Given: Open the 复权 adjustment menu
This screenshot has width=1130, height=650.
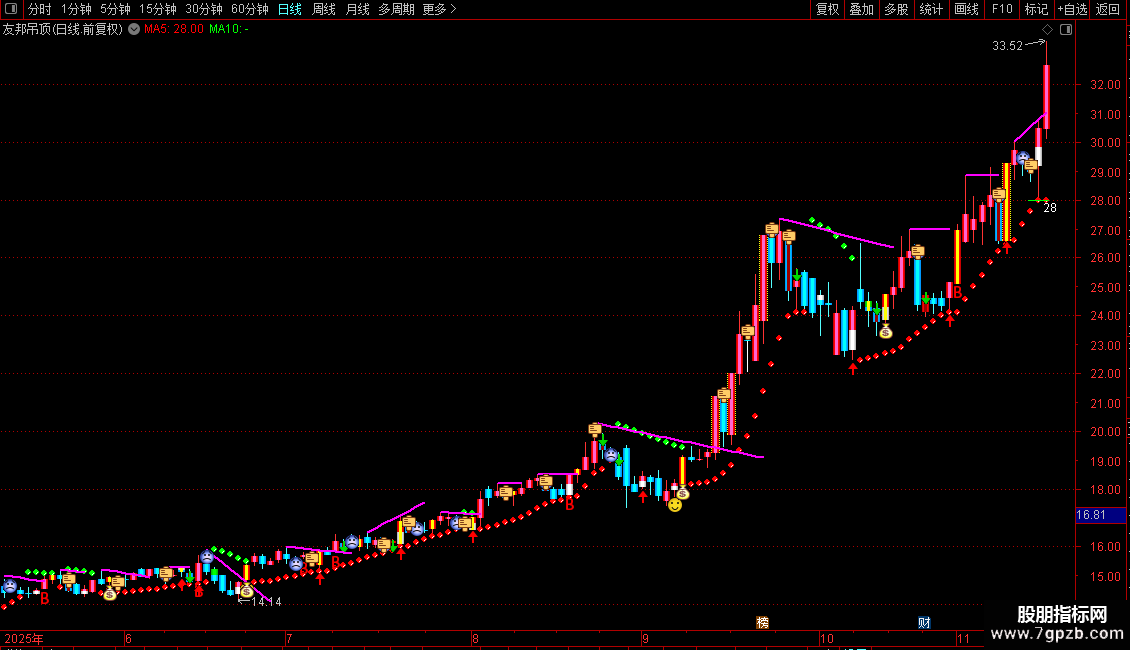Looking at the screenshot, I should pyautogui.click(x=827, y=9).
